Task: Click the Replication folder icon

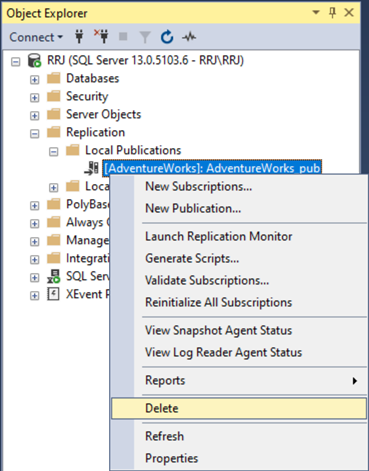Action: [54, 132]
